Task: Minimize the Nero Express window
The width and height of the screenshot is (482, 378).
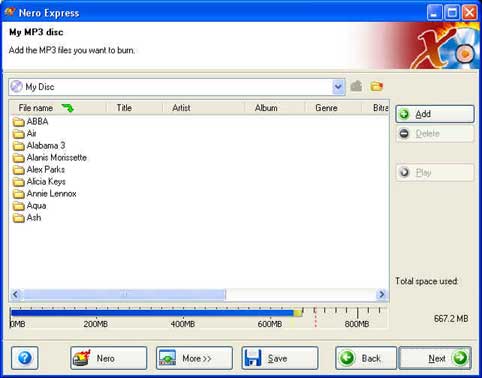Action: tap(434, 13)
